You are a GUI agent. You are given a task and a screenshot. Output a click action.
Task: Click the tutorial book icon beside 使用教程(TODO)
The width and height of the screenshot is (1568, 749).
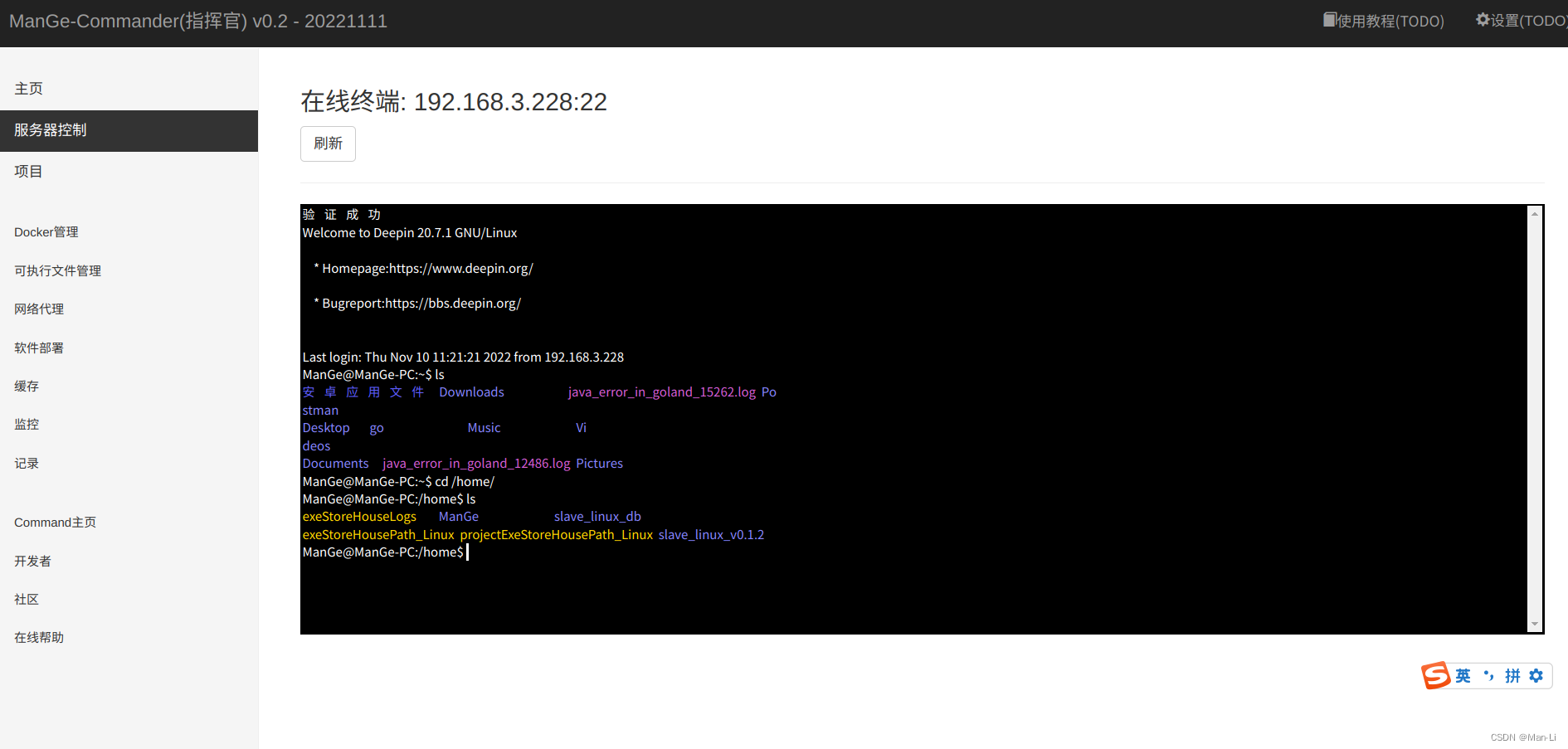[1328, 20]
